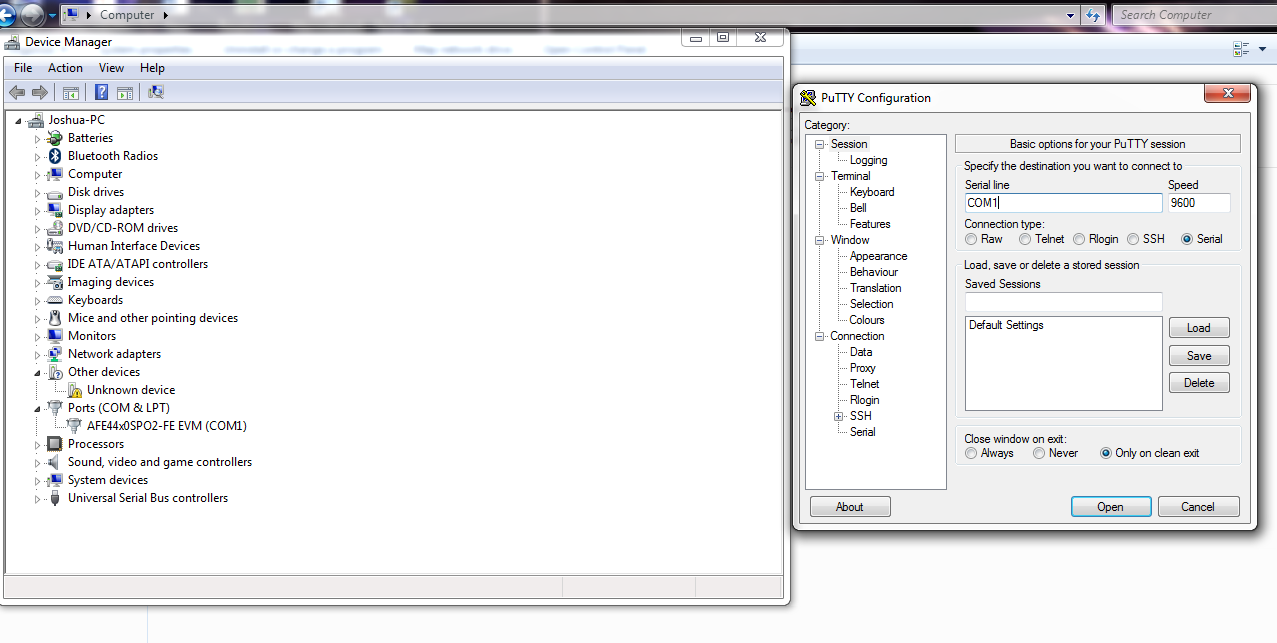This screenshot has height=643, width=1277.
Task: Open the Logging category in PuTTY
Action: 868,160
